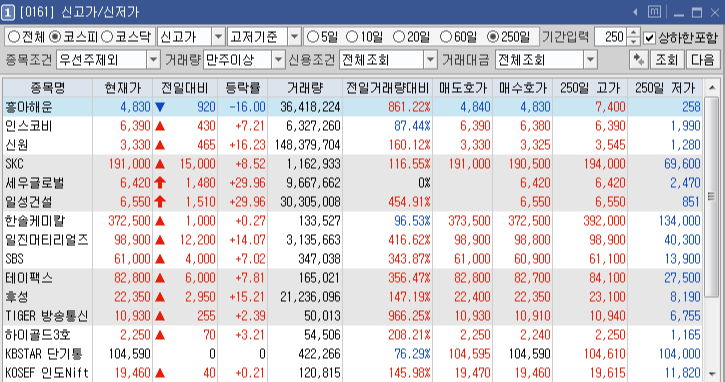This screenshot has width=725, height=382.
Task: Choose the 60일 period radio button
Action: click(445, 37)
